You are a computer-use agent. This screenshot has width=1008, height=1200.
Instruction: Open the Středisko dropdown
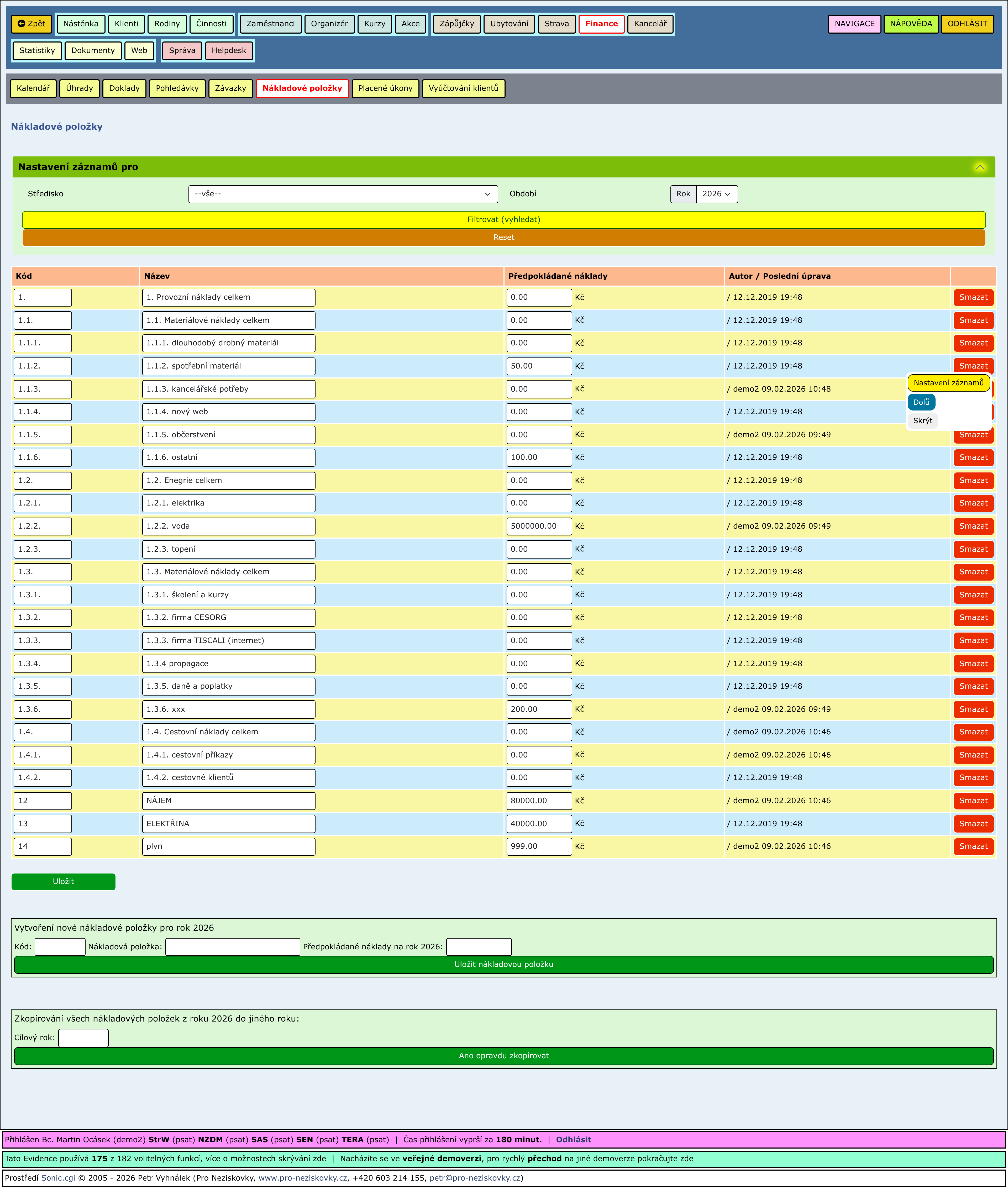[343, 194]
